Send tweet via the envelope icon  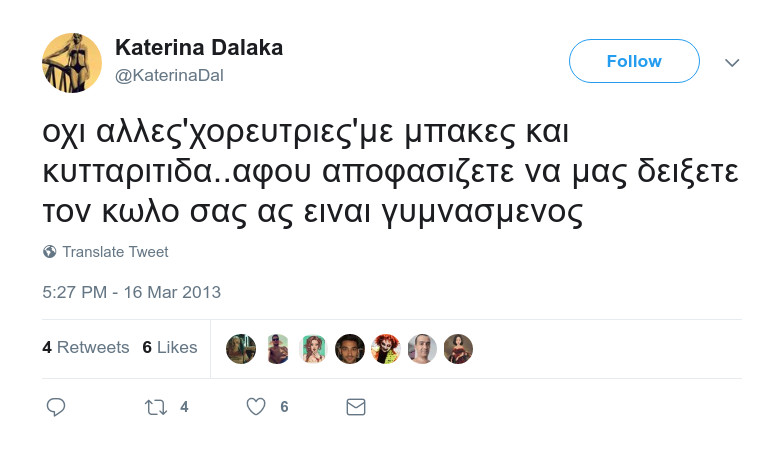coord(355,407)
